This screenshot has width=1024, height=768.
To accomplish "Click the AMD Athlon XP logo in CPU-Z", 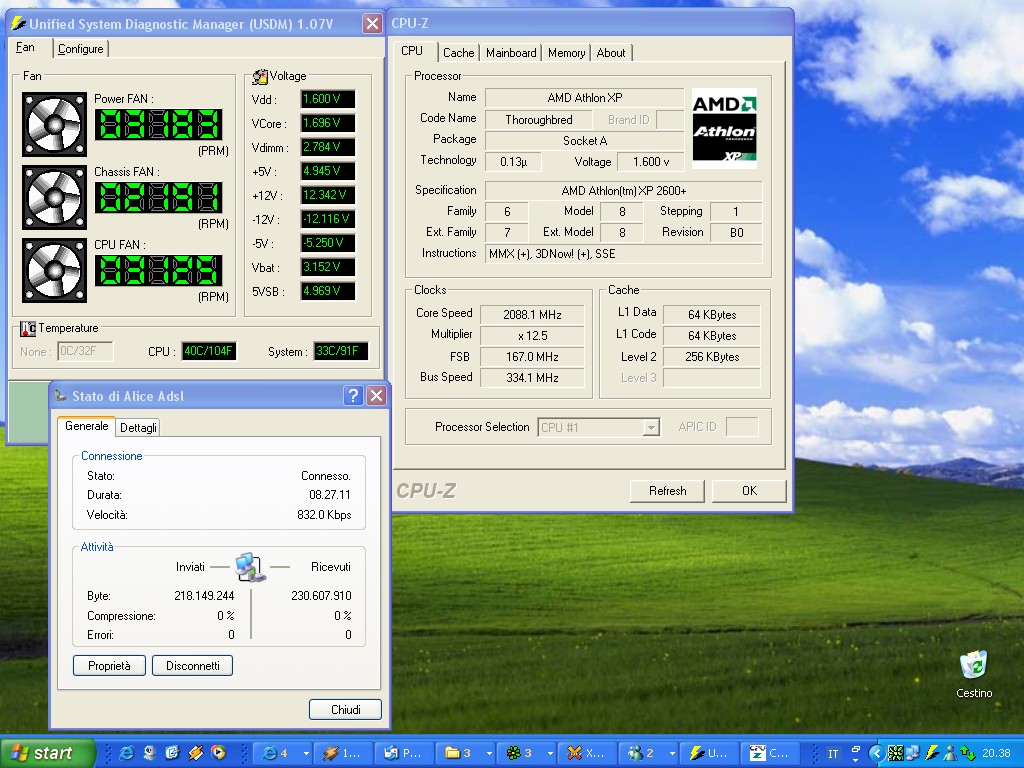I will [724, 129].
